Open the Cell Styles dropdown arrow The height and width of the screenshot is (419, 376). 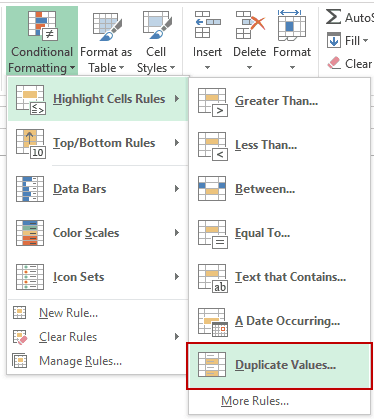[172, 68]
